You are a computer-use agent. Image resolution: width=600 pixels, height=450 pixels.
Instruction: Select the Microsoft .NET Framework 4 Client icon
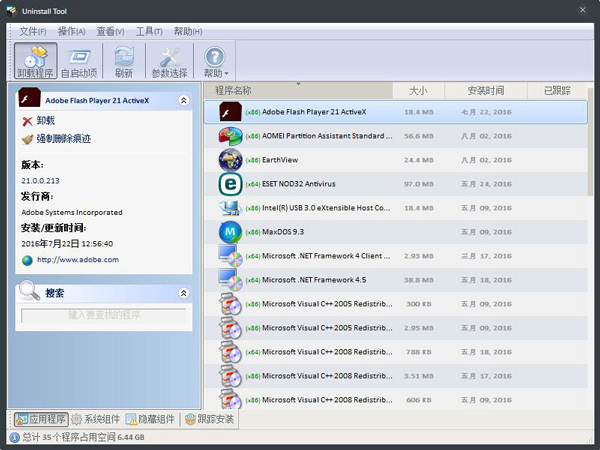pyautogui.click(x=230, y=256)
